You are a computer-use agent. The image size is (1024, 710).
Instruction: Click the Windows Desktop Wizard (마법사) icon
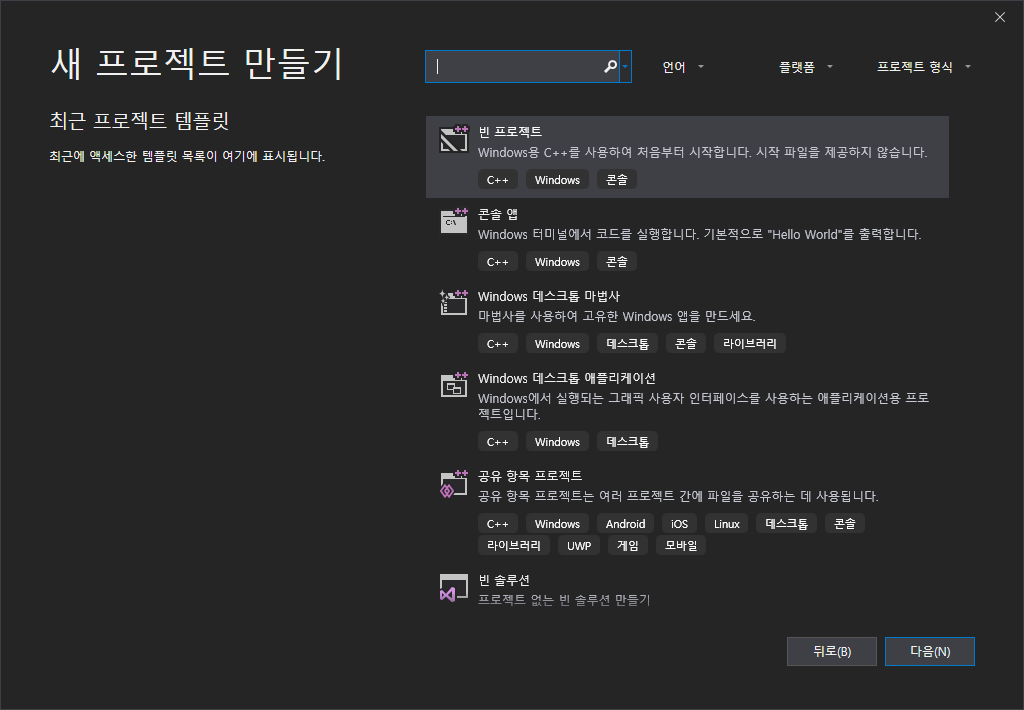tap(454, 302)
